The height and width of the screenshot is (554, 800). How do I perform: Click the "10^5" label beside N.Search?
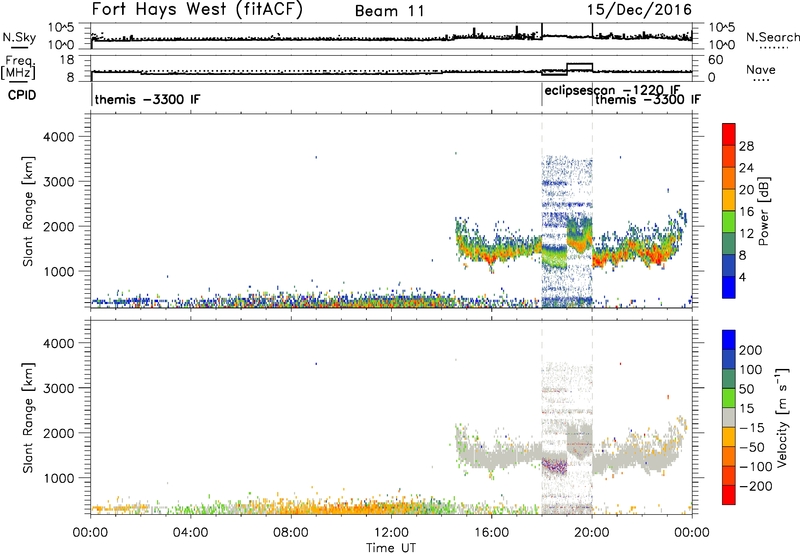coord(721,28)
